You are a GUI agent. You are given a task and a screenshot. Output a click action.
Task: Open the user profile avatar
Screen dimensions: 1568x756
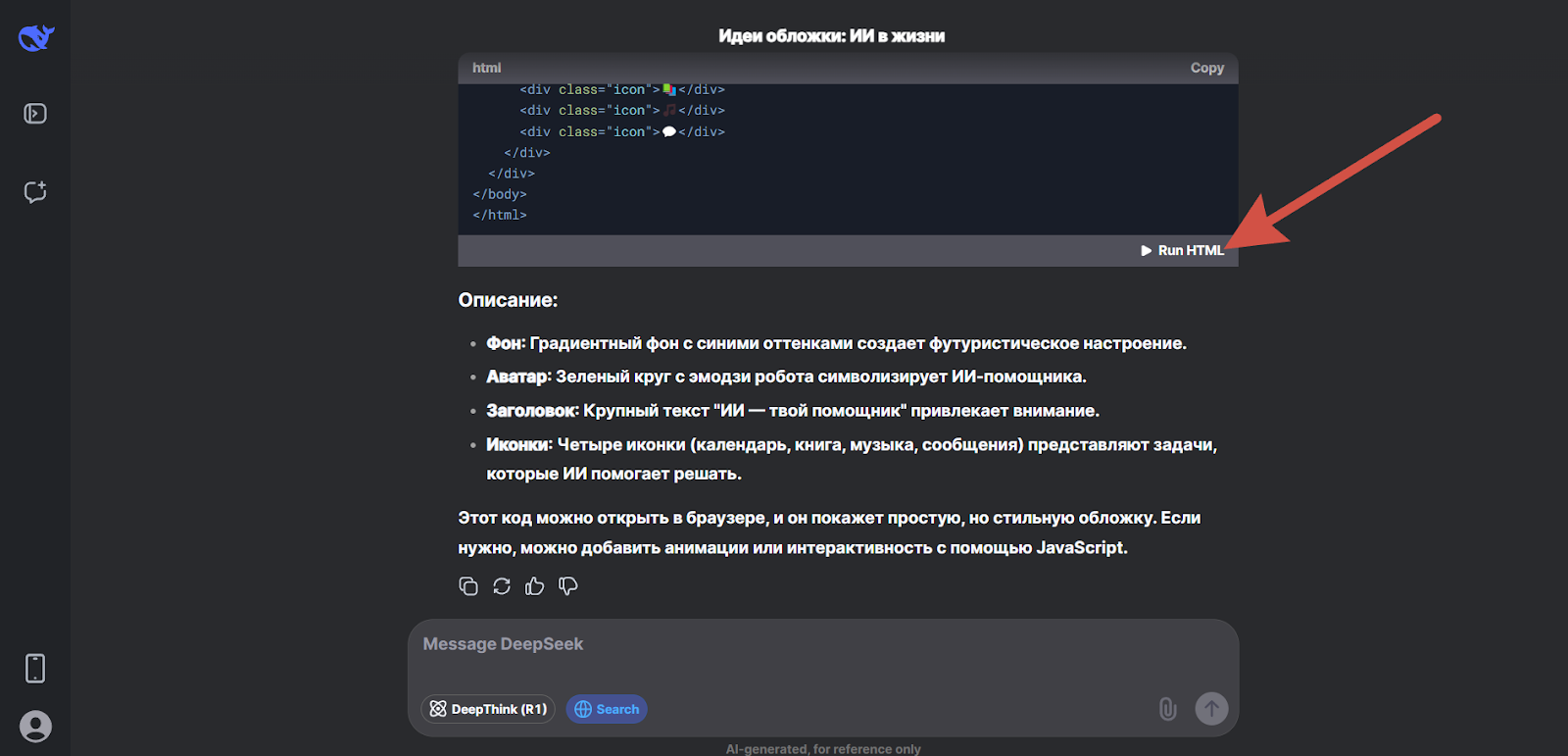(35, 727)
